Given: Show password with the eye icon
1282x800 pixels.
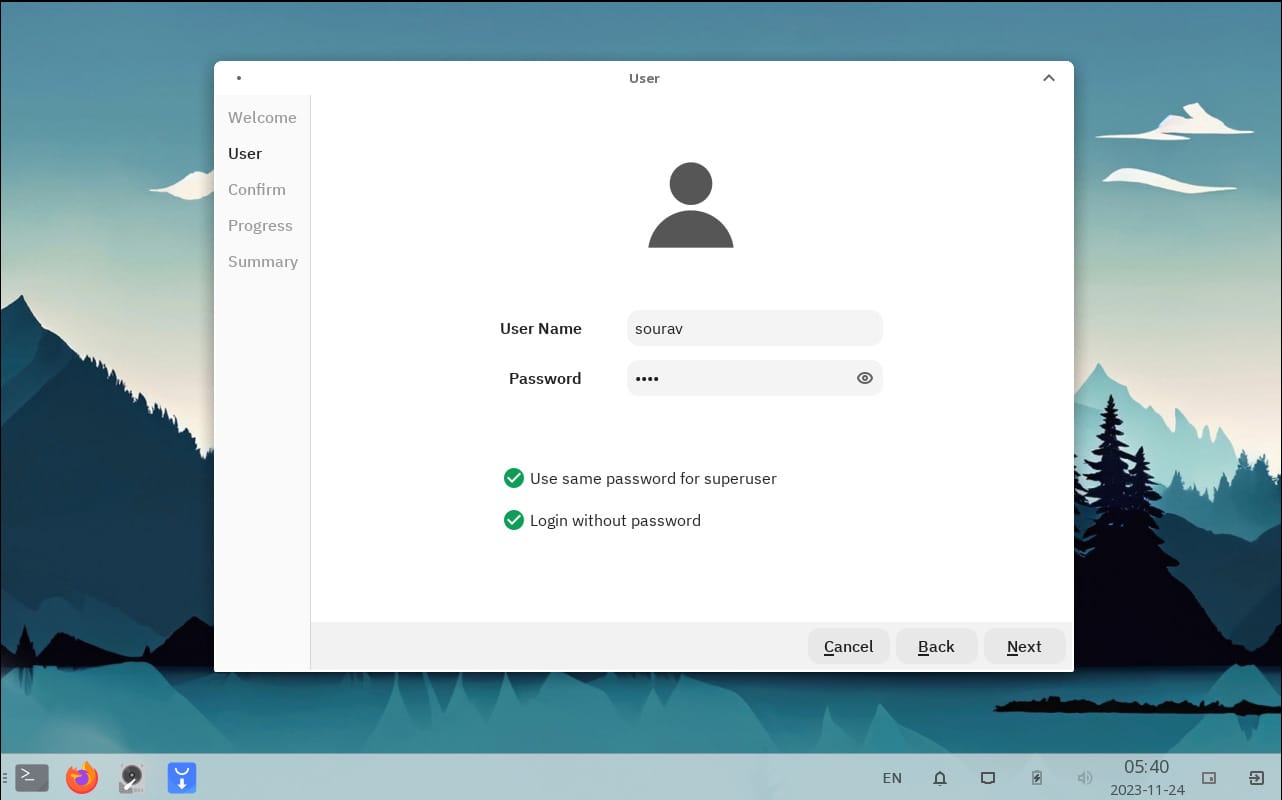Looking at the screenshot, I should pos(865,378).
